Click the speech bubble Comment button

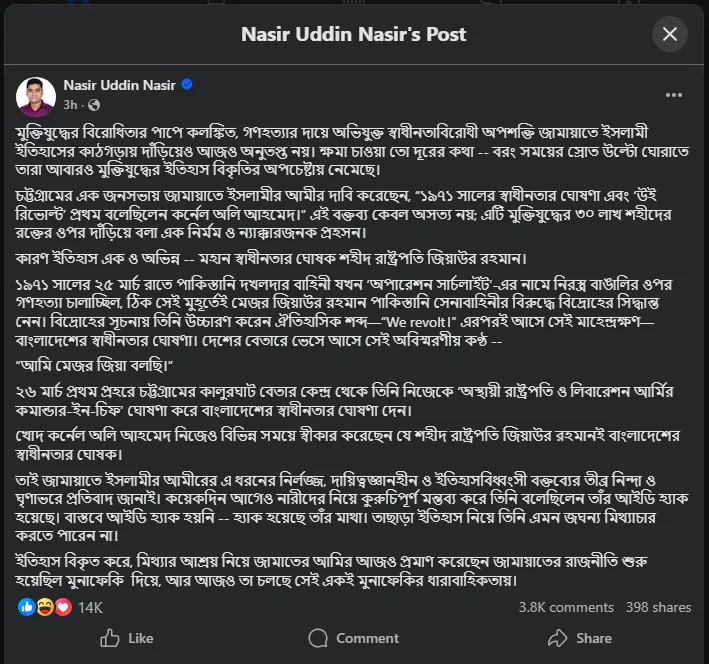coord(354,638)
